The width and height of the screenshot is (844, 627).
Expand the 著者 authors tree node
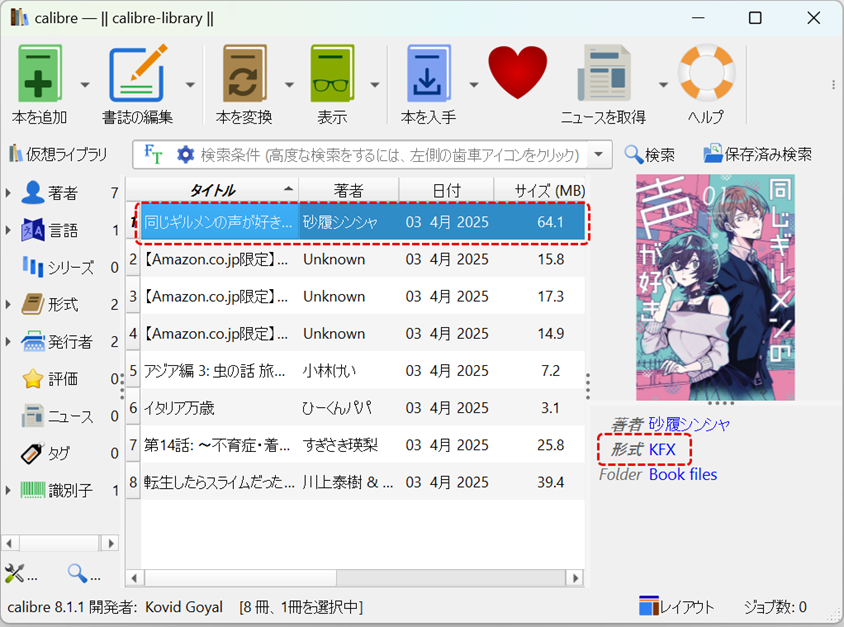click(8, 192)
